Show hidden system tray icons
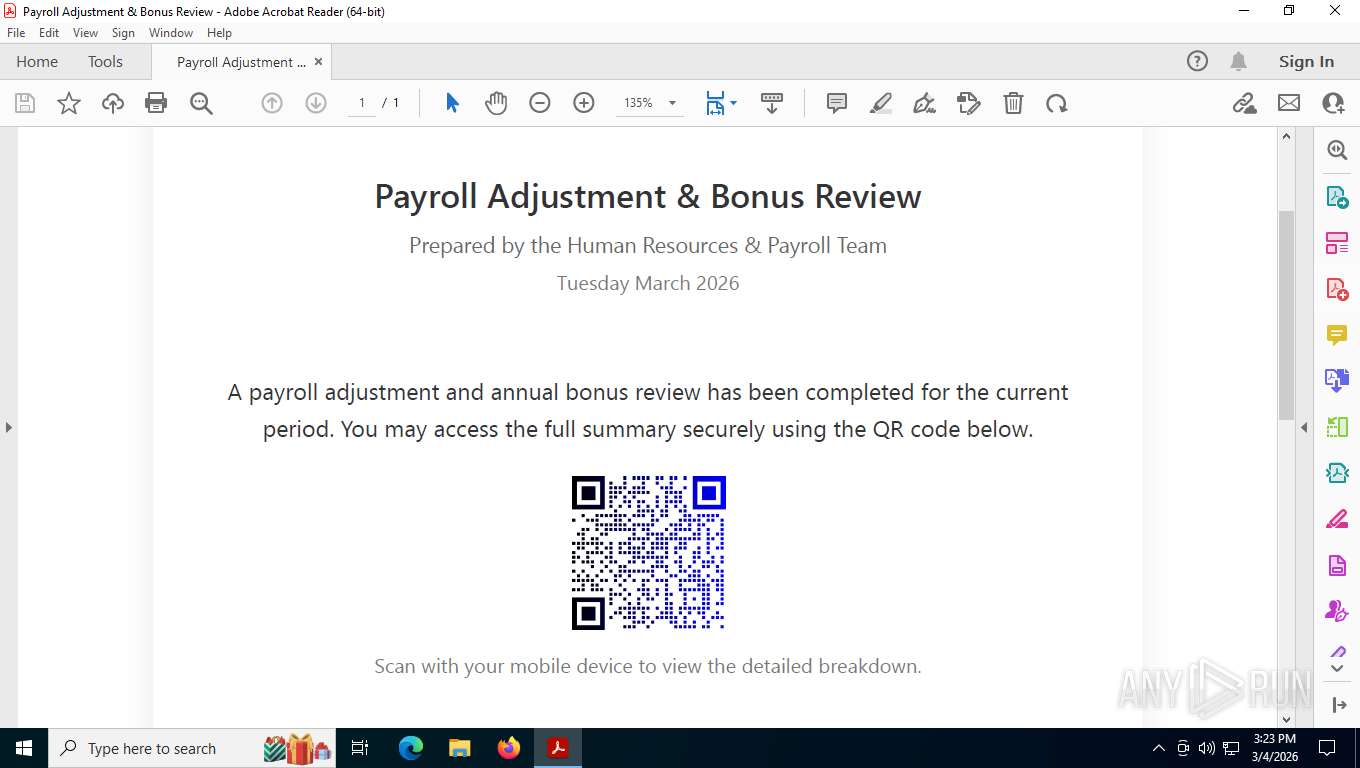The image size is (1360, 768). click(x=1159, y=748)
